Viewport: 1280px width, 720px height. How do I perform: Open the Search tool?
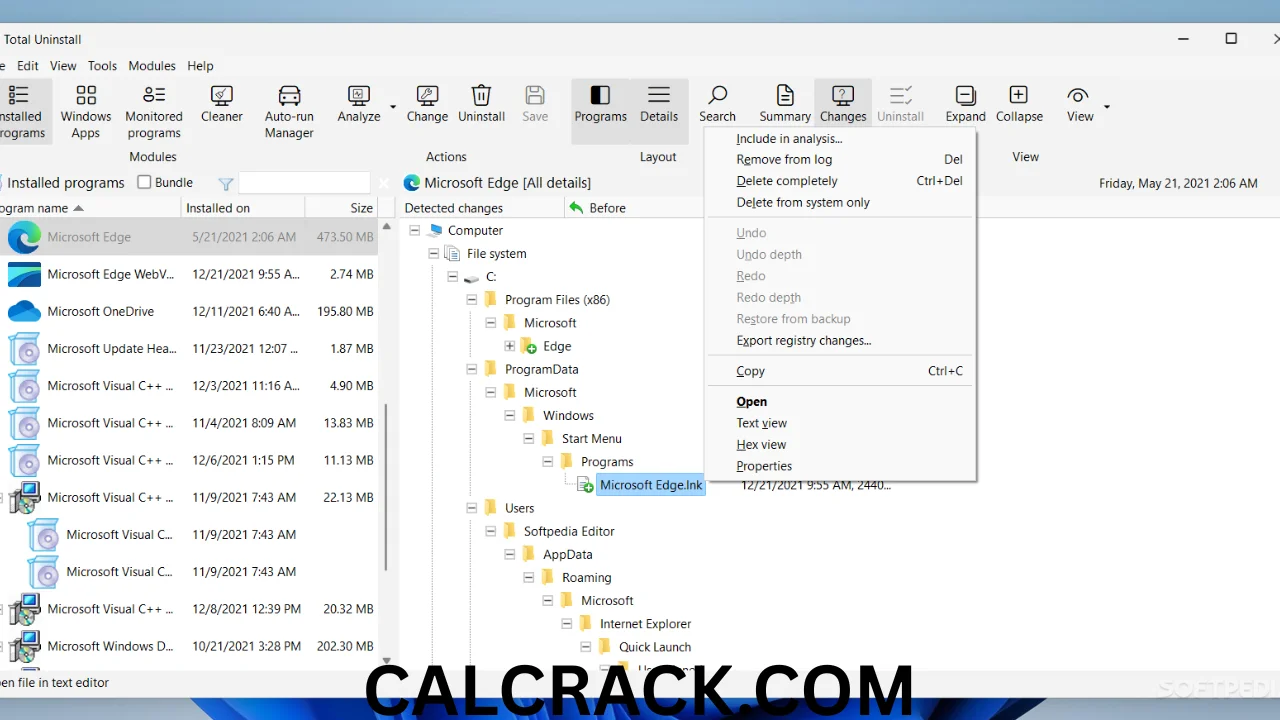click(x=717, y=104)
